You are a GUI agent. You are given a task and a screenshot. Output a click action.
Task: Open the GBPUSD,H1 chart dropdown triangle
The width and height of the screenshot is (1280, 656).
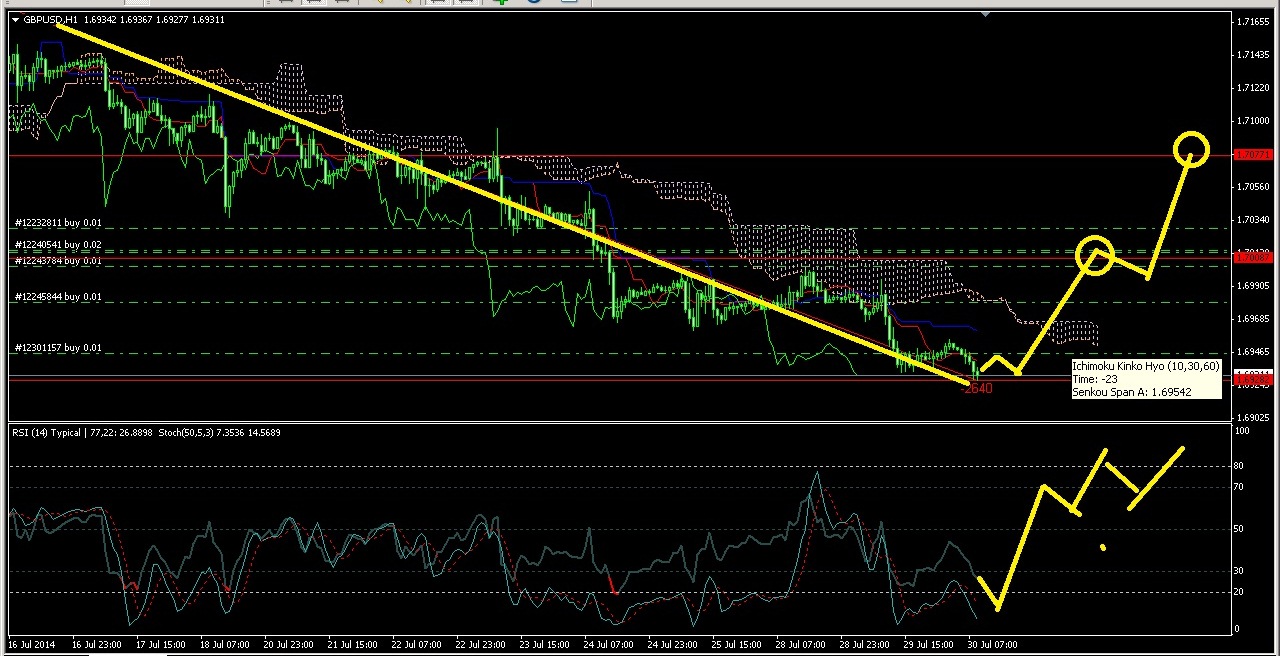(x=15, y=20)
